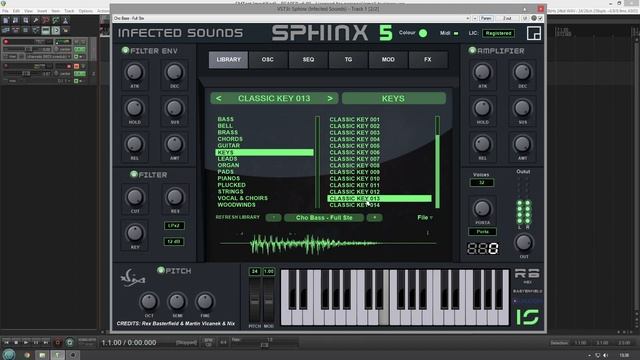Click the Cho Bass - Full Ste sample name
Image resolution: width=640 pixels, height=360 pixels.
tap(324, 218)
